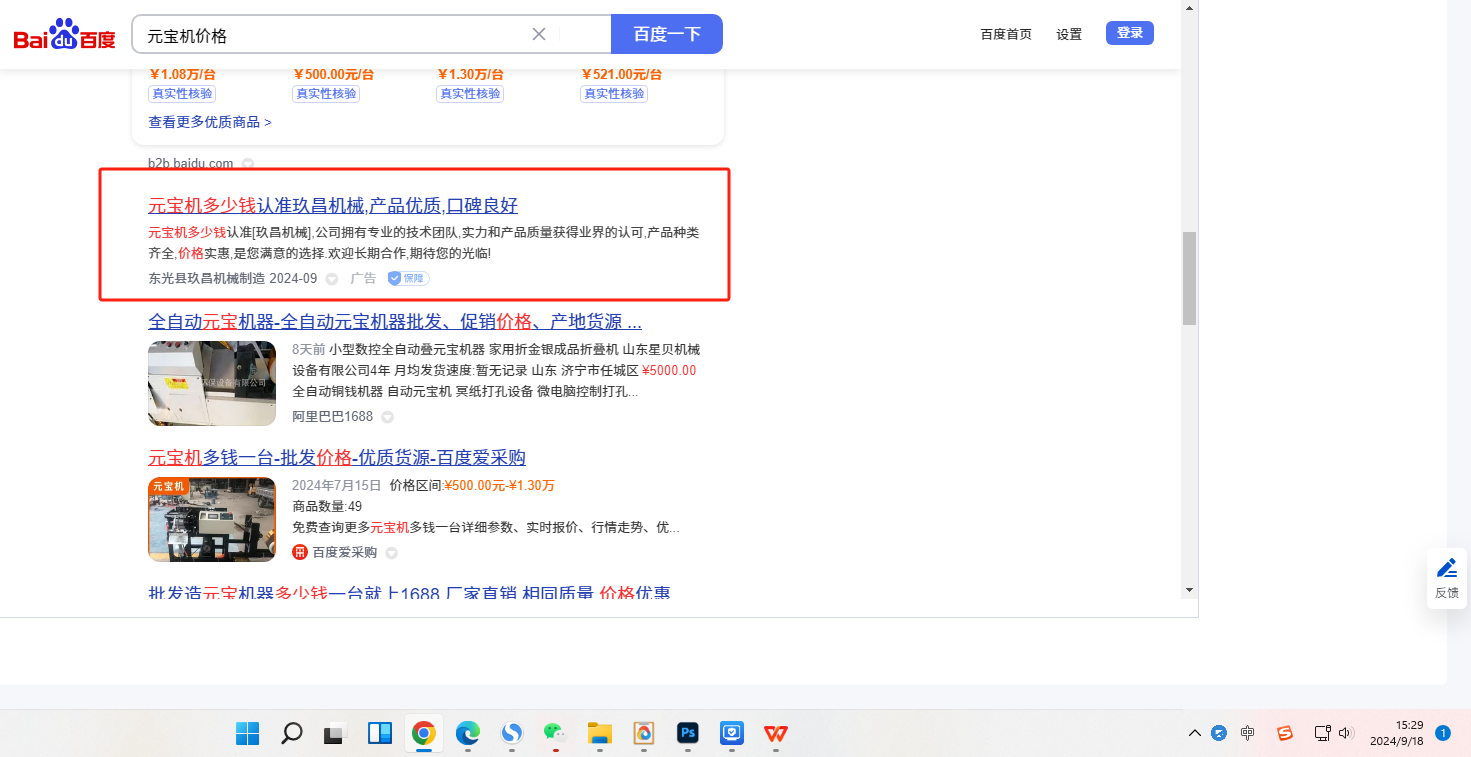Click the Baidu logo
The height and width of the screenshot is (757, 1471).
click(64, 35)
